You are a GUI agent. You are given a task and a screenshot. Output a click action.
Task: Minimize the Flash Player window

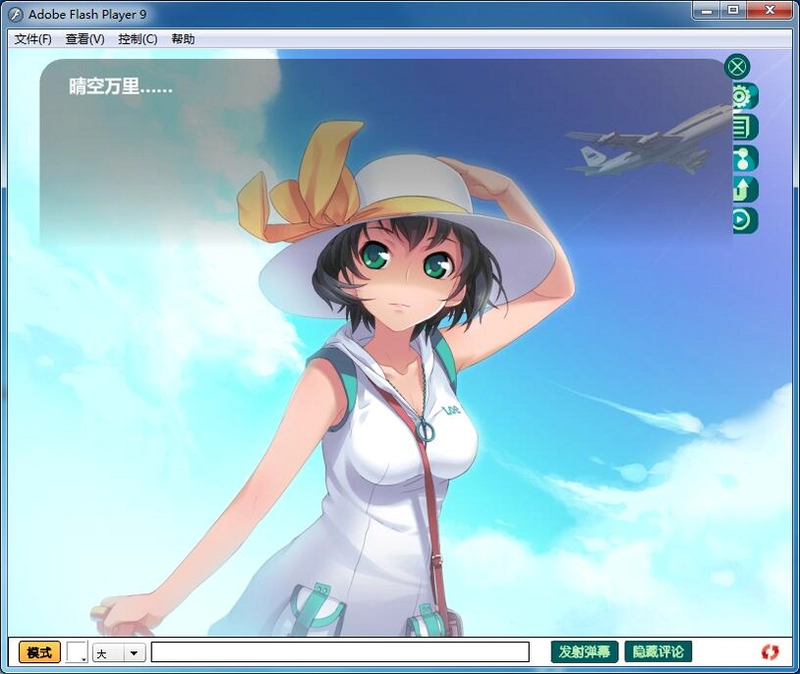[x=707, y=10]
